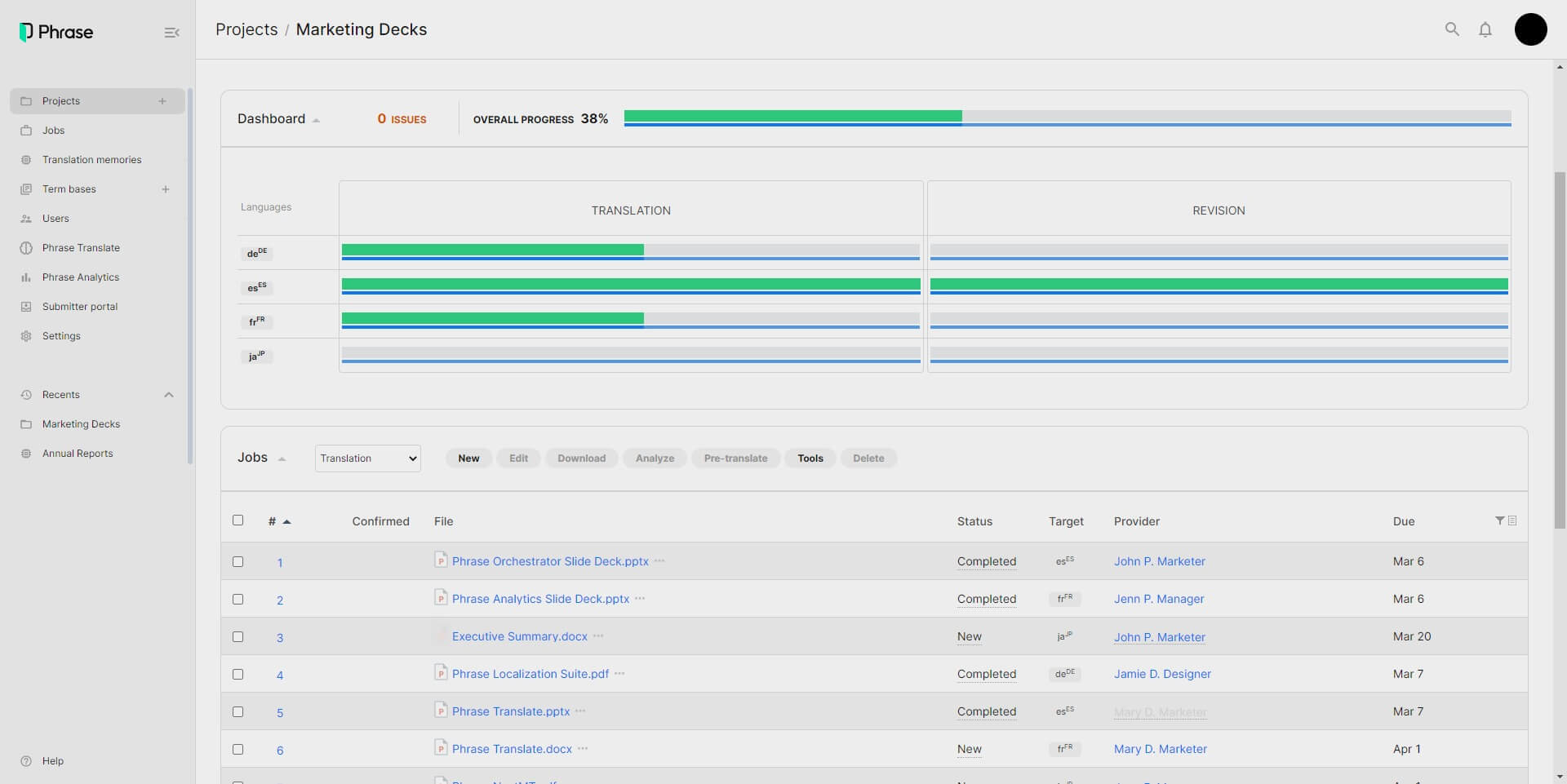1567x784 pixels.
Task: Click the Phrase Translate globe icon
Action: click(26, 248)
